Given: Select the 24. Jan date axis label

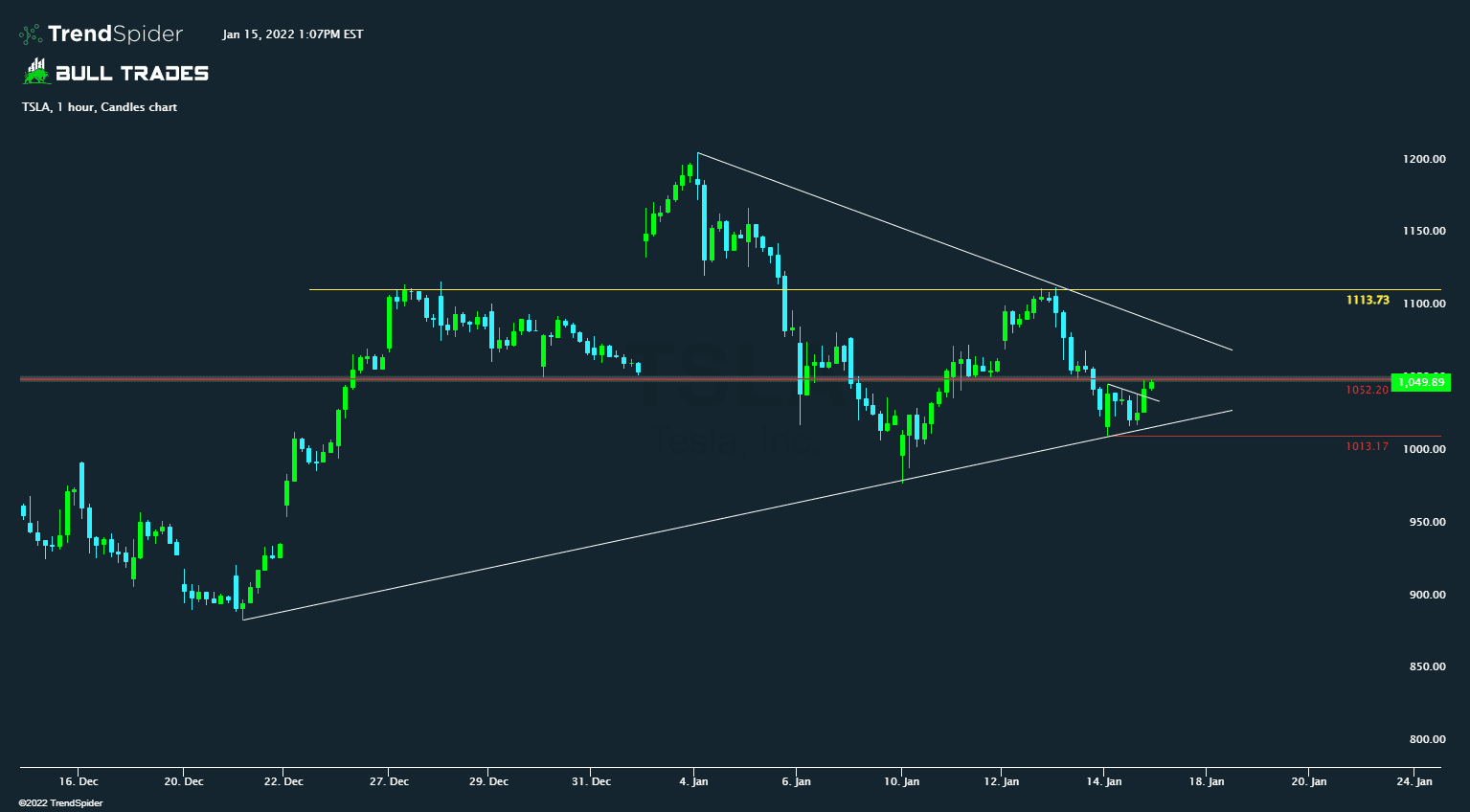Looking at the screenshot, I should coord(1414,781).
